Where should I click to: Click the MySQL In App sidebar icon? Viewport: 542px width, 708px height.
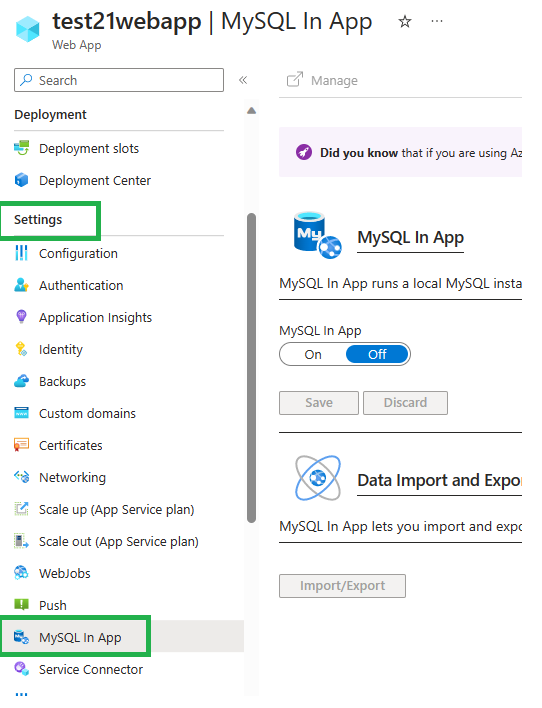pos(21,637)
